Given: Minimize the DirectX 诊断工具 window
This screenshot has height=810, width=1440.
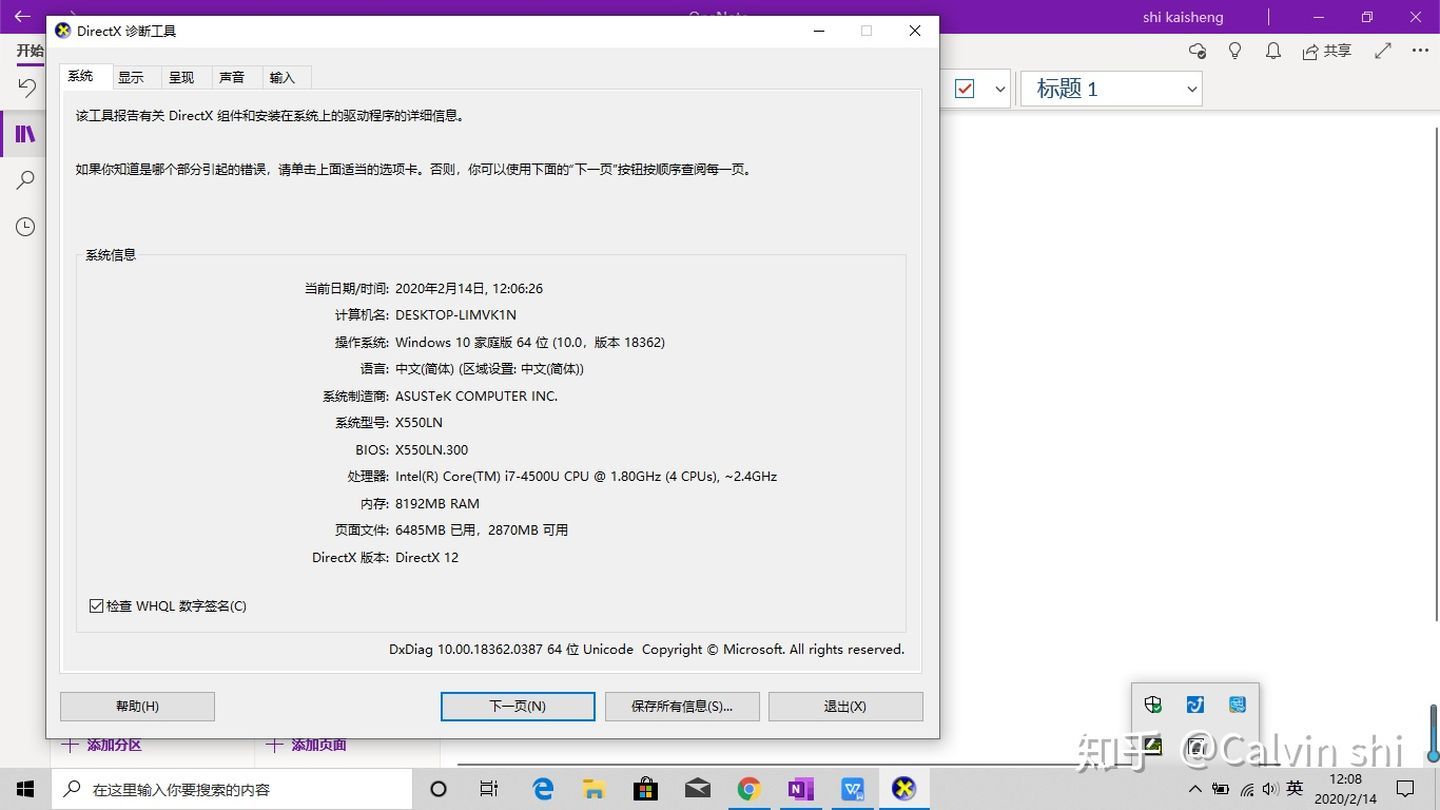Looking at the screenshot, I should tap(820, 31).
